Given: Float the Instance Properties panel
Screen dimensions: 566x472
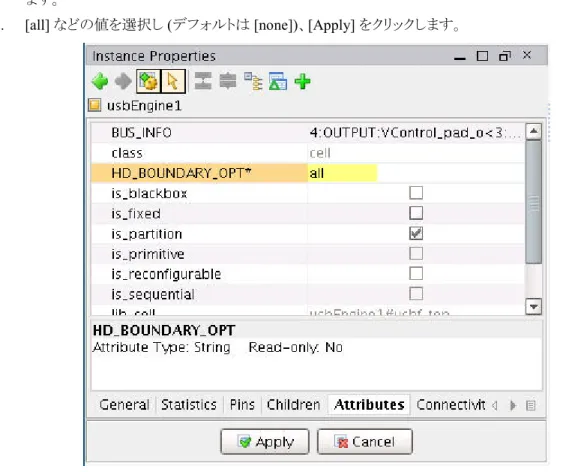Looking at the screenshot, I should click(505, 56).
